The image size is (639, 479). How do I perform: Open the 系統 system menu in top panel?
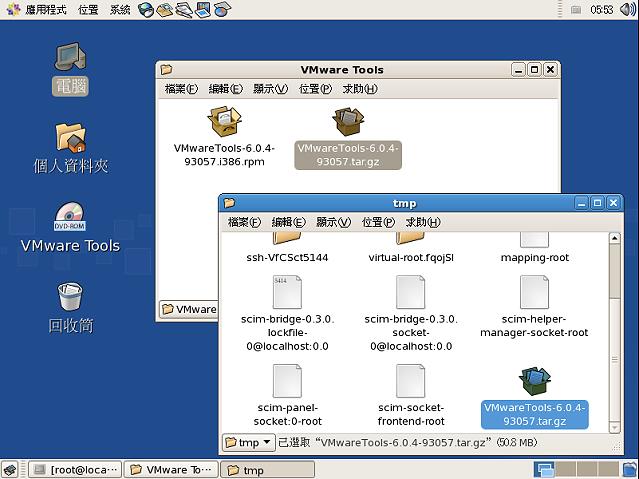(x=120, y=9)
